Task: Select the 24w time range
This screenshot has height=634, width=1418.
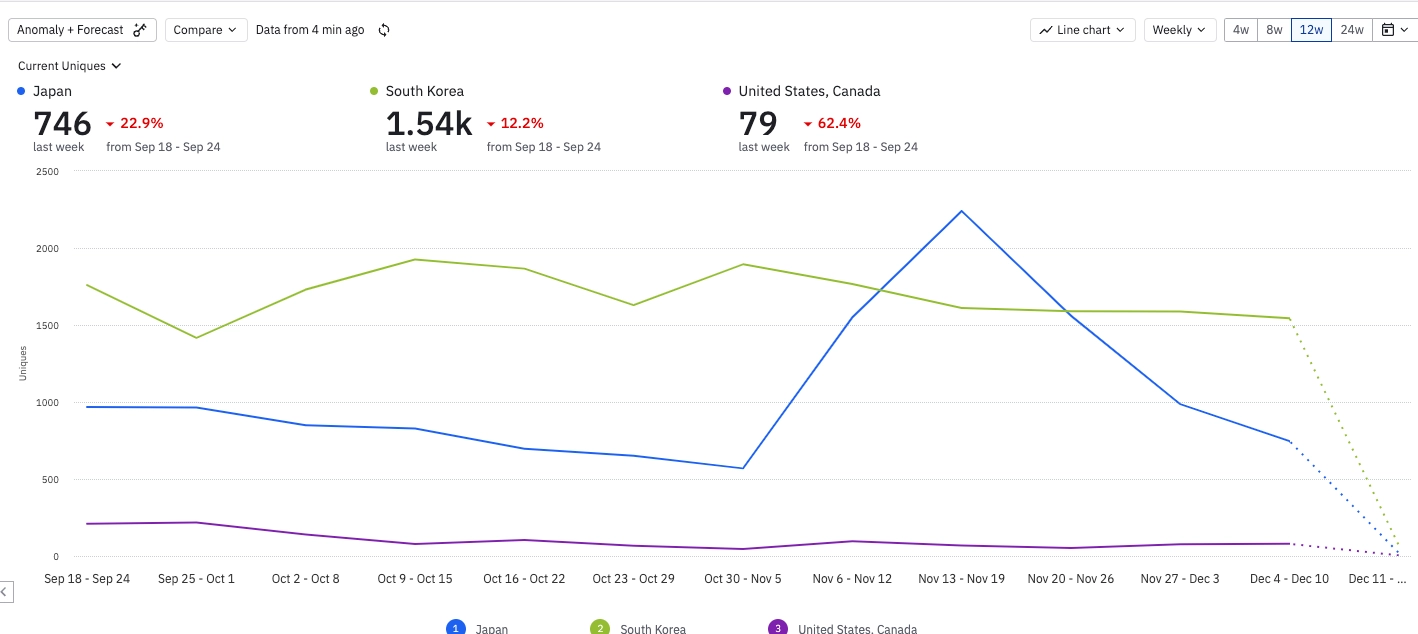Action: [1352, 30]
